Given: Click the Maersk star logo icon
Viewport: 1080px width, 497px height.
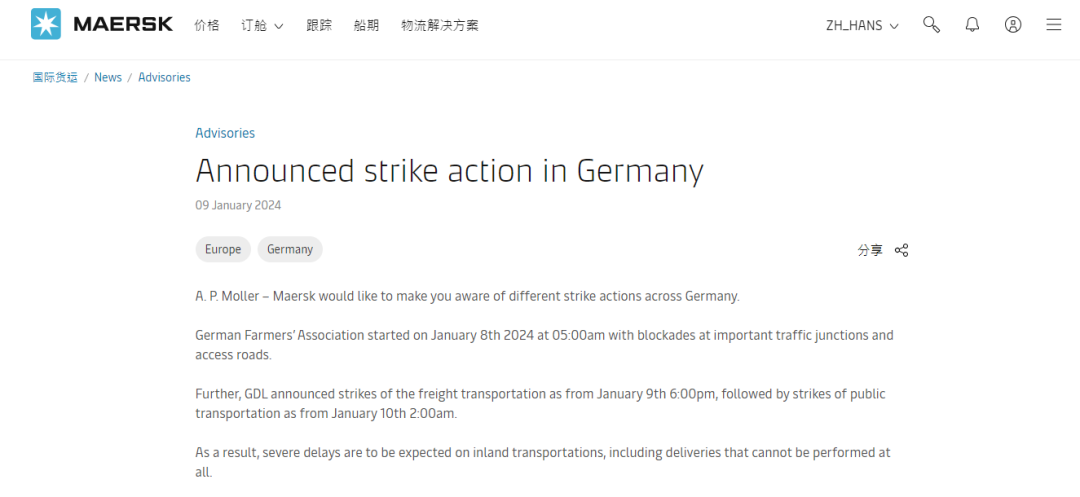Looking at the screenshot, I should pyautogui.click(x=45, y=25).
